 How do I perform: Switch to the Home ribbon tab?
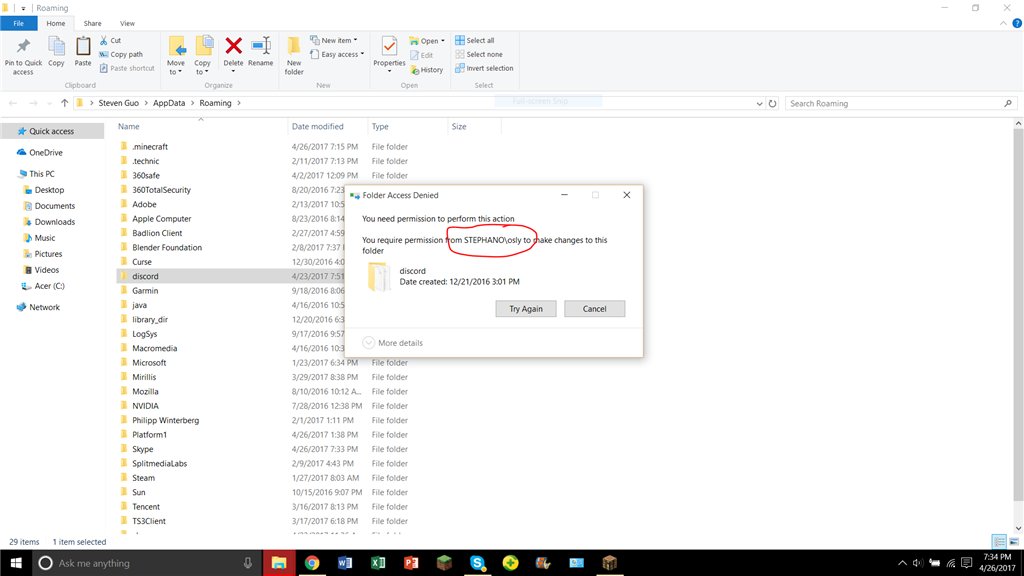click(x=56, y=24)
